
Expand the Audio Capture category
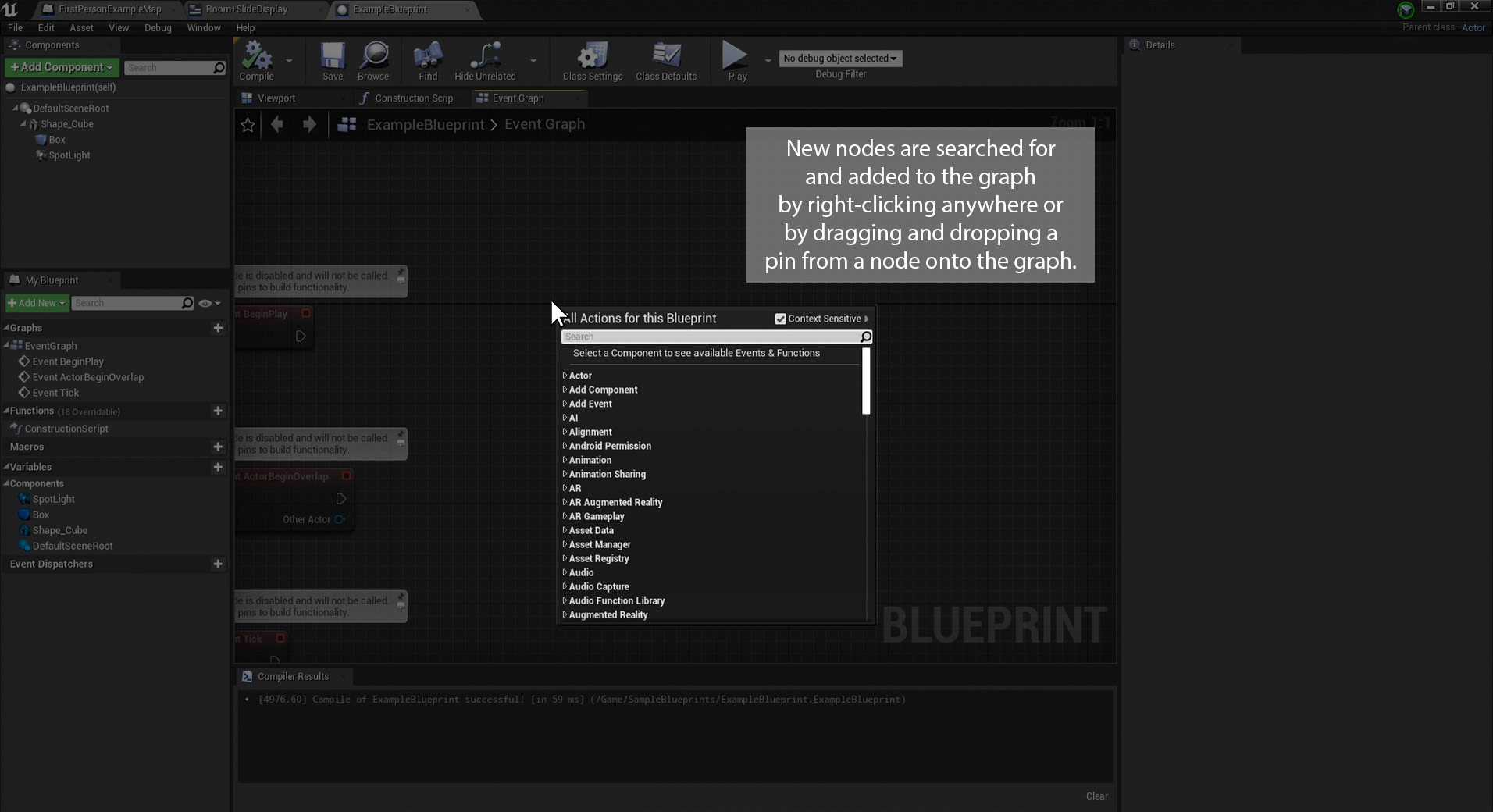565,586
